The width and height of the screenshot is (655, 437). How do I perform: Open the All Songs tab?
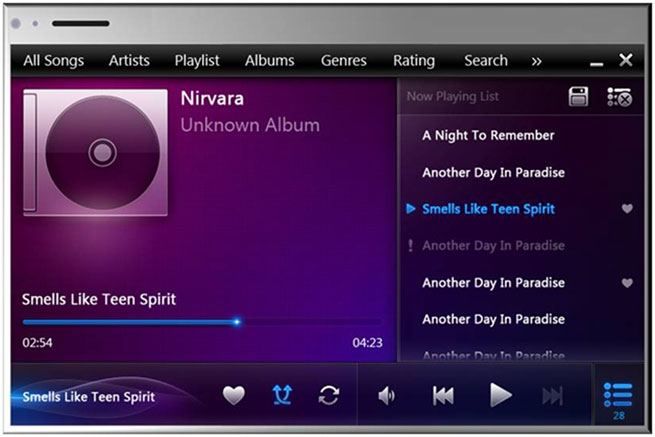(53, 61)
